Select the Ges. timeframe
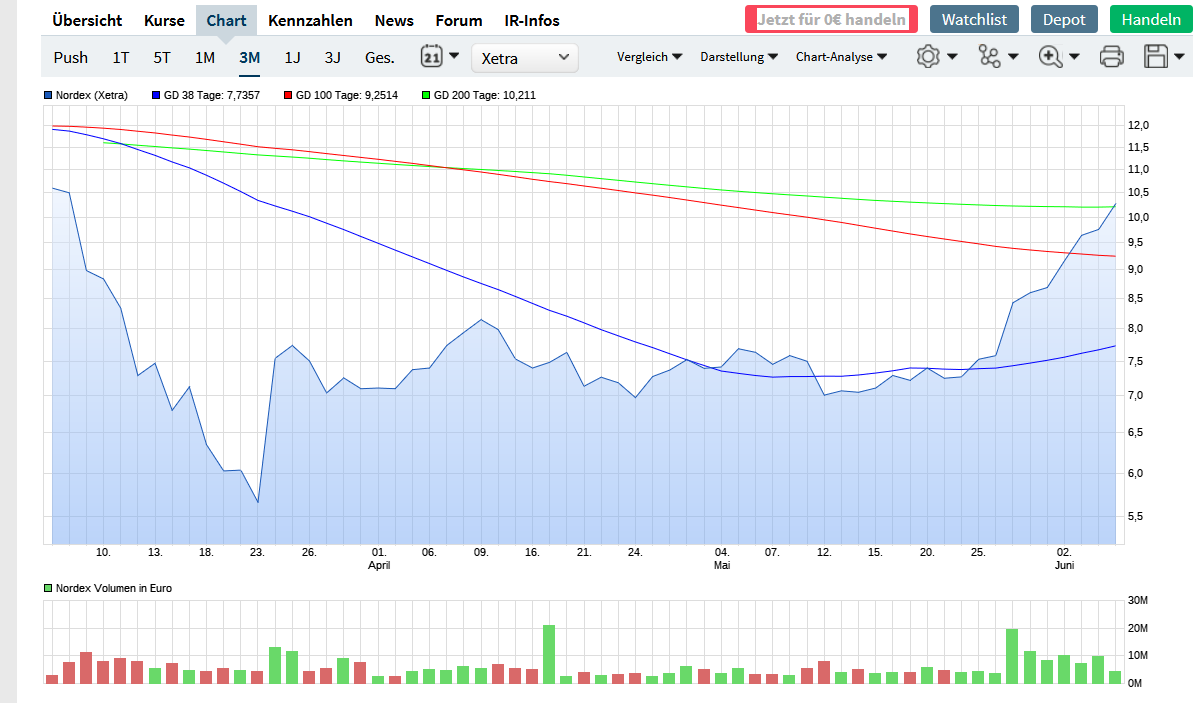This screenshot has width=1198, height=703. (x=380, y=58)
